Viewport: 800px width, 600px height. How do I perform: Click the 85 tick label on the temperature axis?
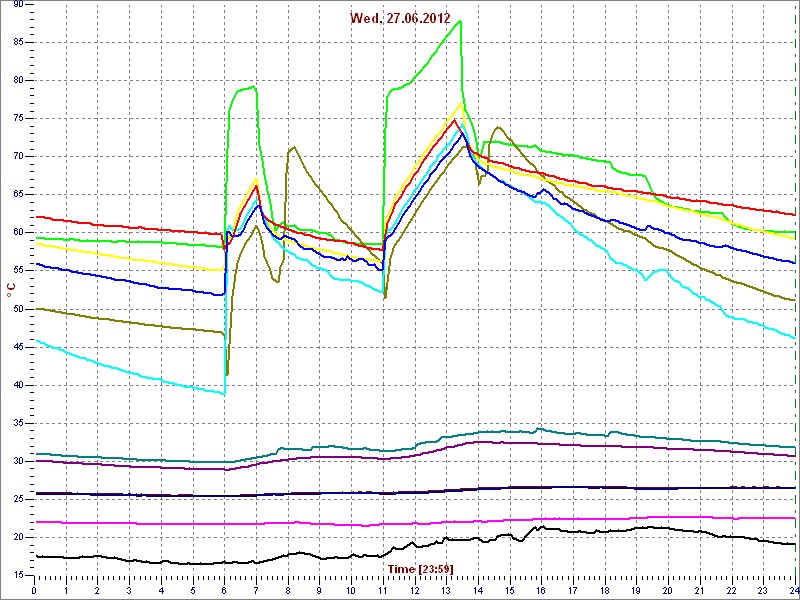[x=18, y=42]
